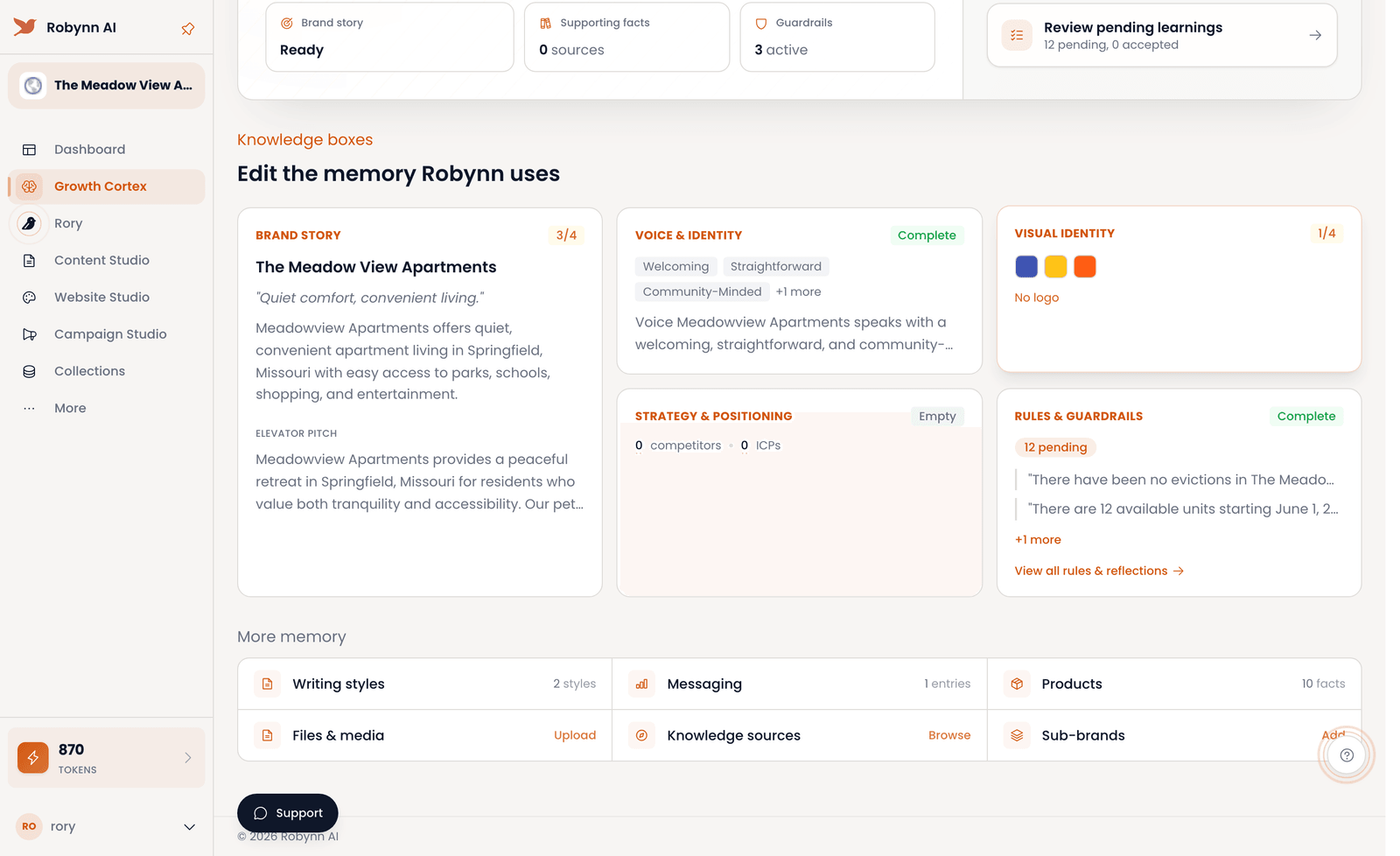Click the Products cube icon
Image resolution: width=1400 pixels, height=856 pixels.
1017,684
